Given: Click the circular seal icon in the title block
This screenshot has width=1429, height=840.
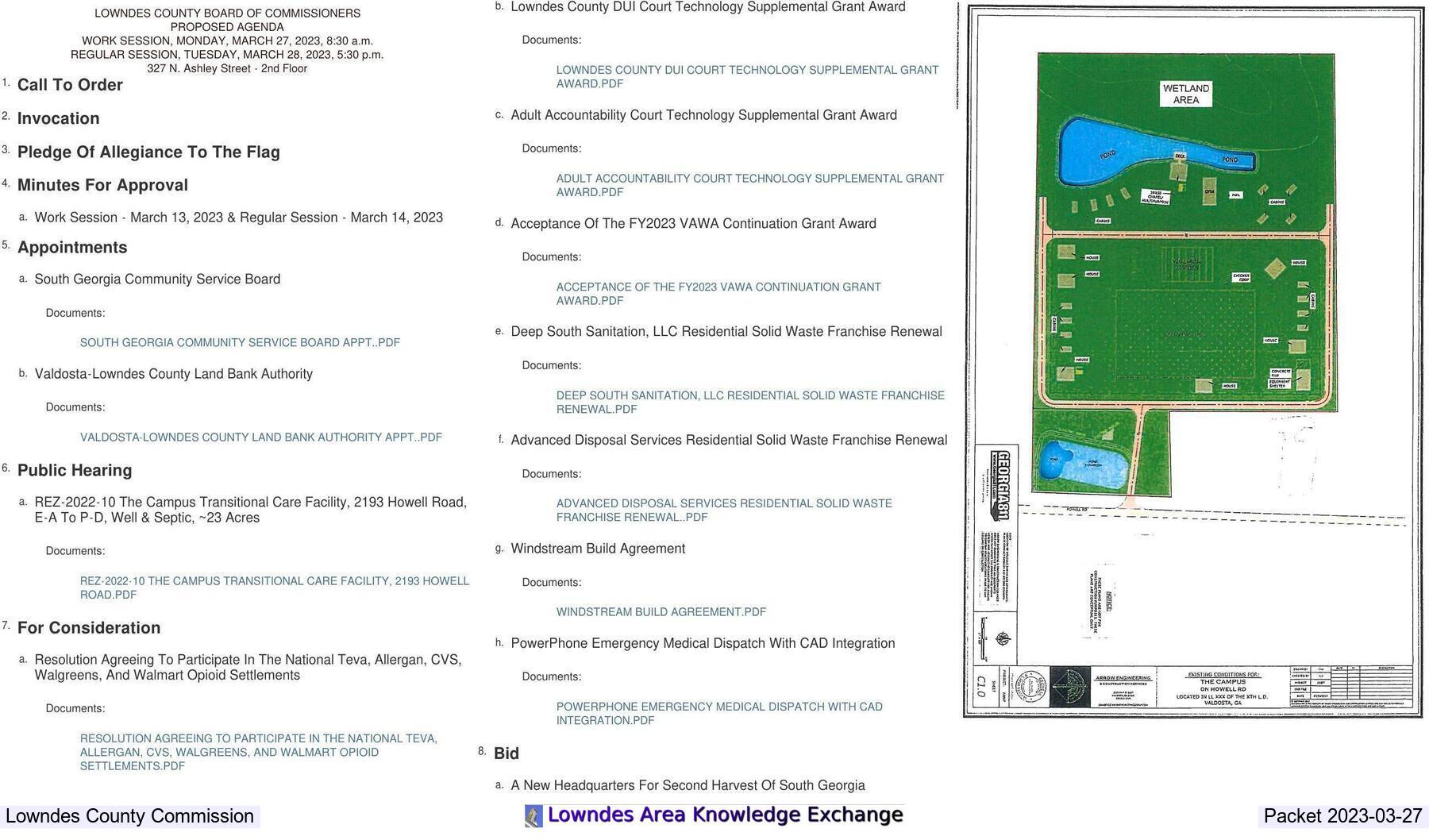Looking at the screenshot, I should [x=1031, y=688].
